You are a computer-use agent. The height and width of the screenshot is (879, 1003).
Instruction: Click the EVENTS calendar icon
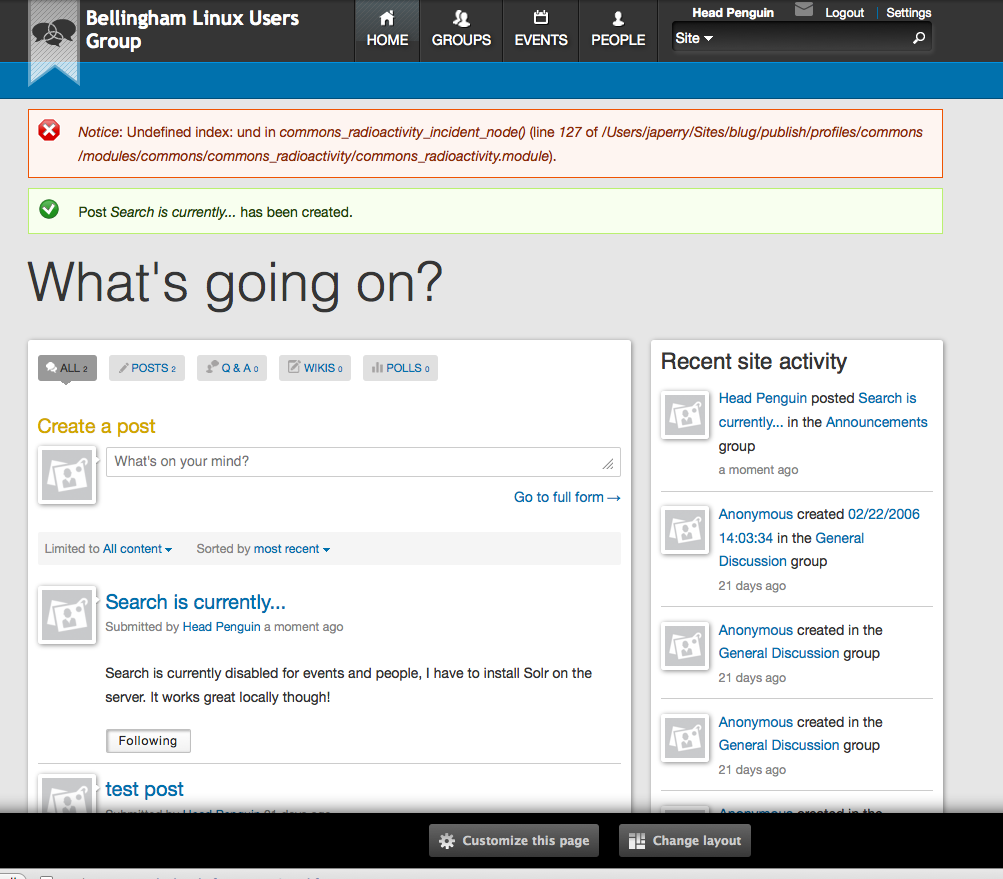click(x=540, y=18)
